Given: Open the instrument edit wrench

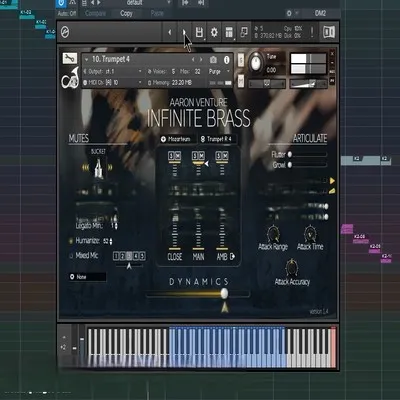Looking at the screenshot, I should point(70,58).
